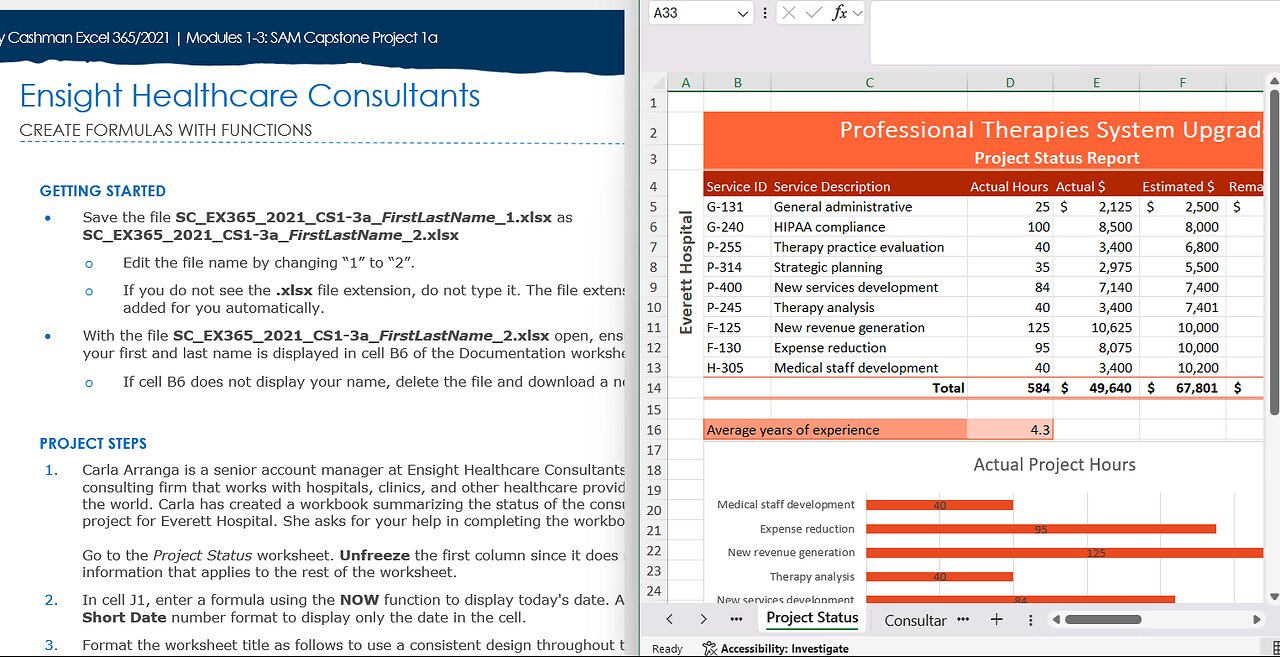
Task: Select row 14 header
Action: click(x=654, y=388)
